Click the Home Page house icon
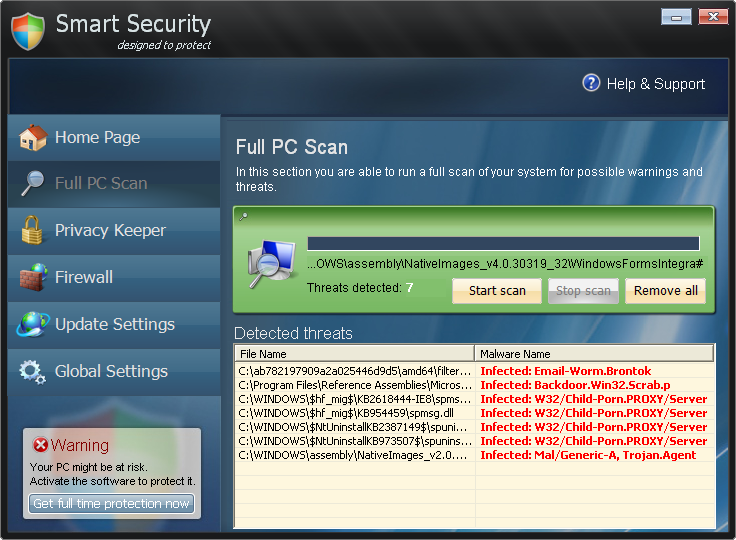Screen dimensions: 736x540 pyautogui.click(x=33, y=138)
